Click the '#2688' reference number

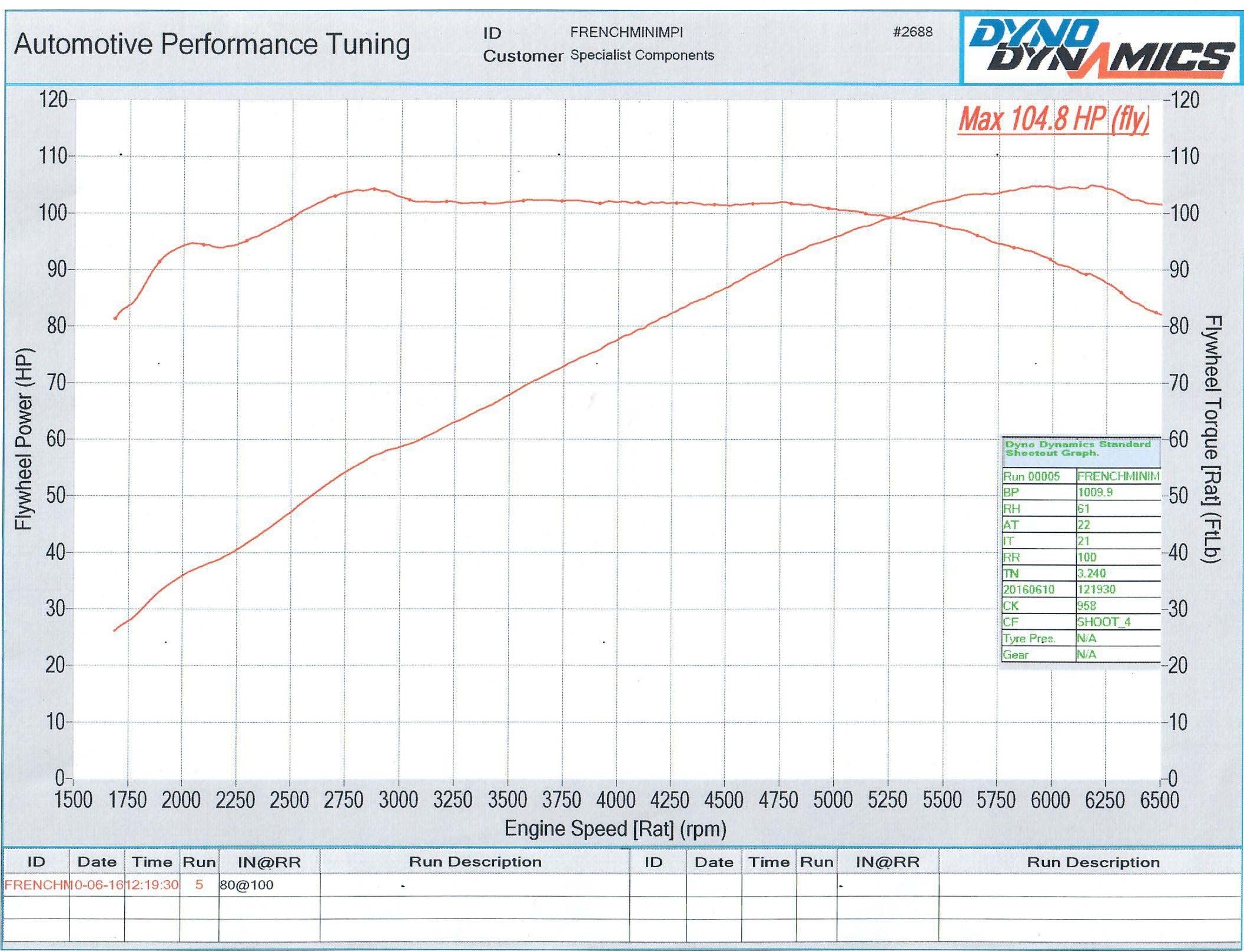click(x=913, y=32)
